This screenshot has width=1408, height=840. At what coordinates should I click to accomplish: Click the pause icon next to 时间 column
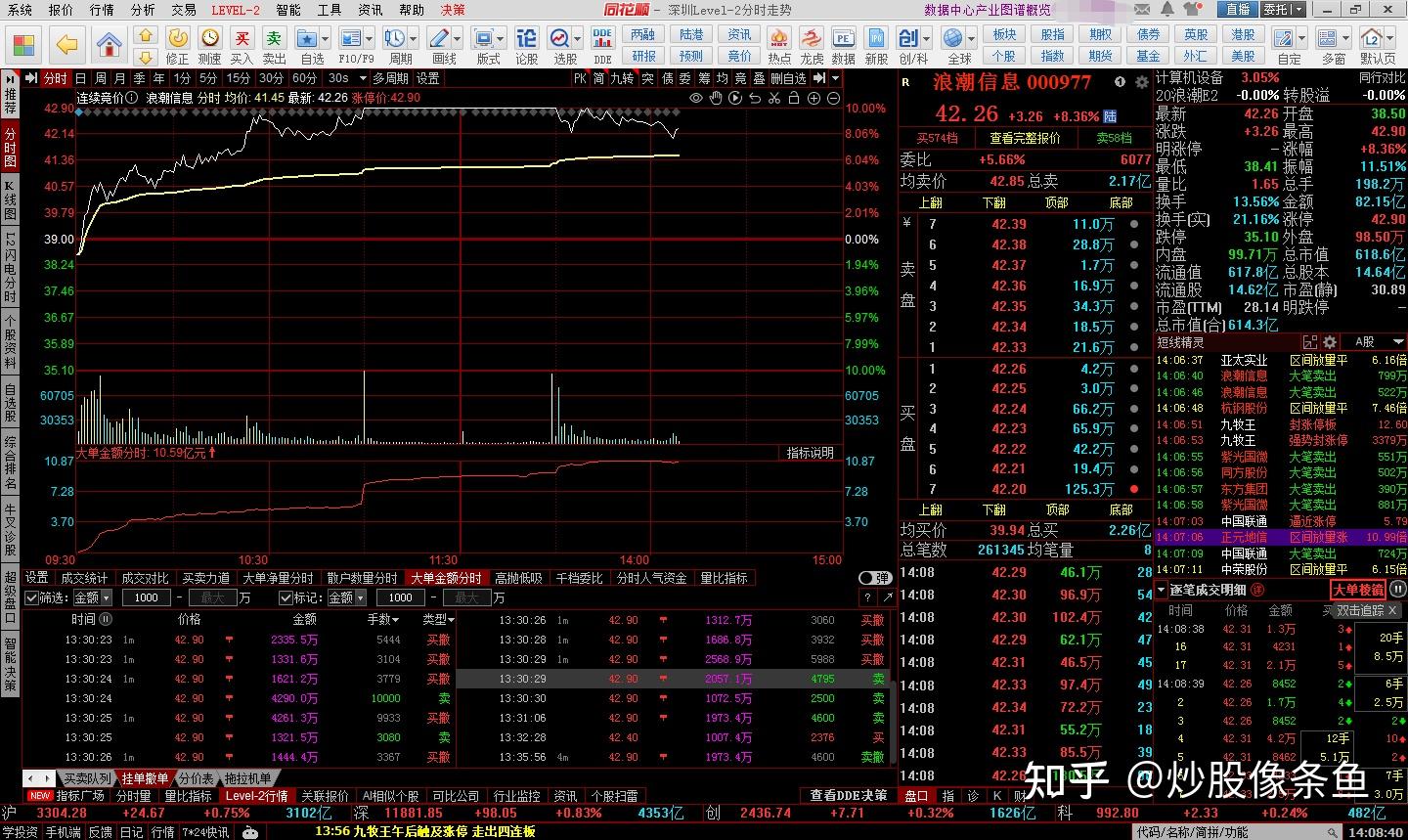[107, 619]
